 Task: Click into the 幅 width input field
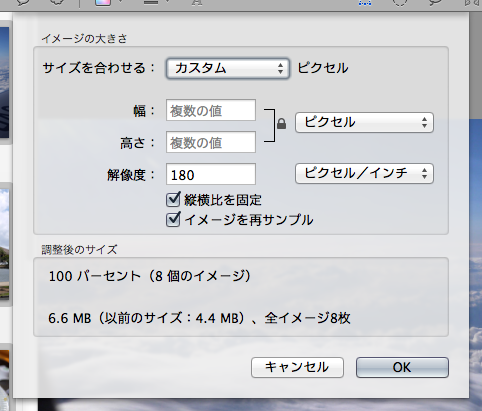[x=211, y=110]
